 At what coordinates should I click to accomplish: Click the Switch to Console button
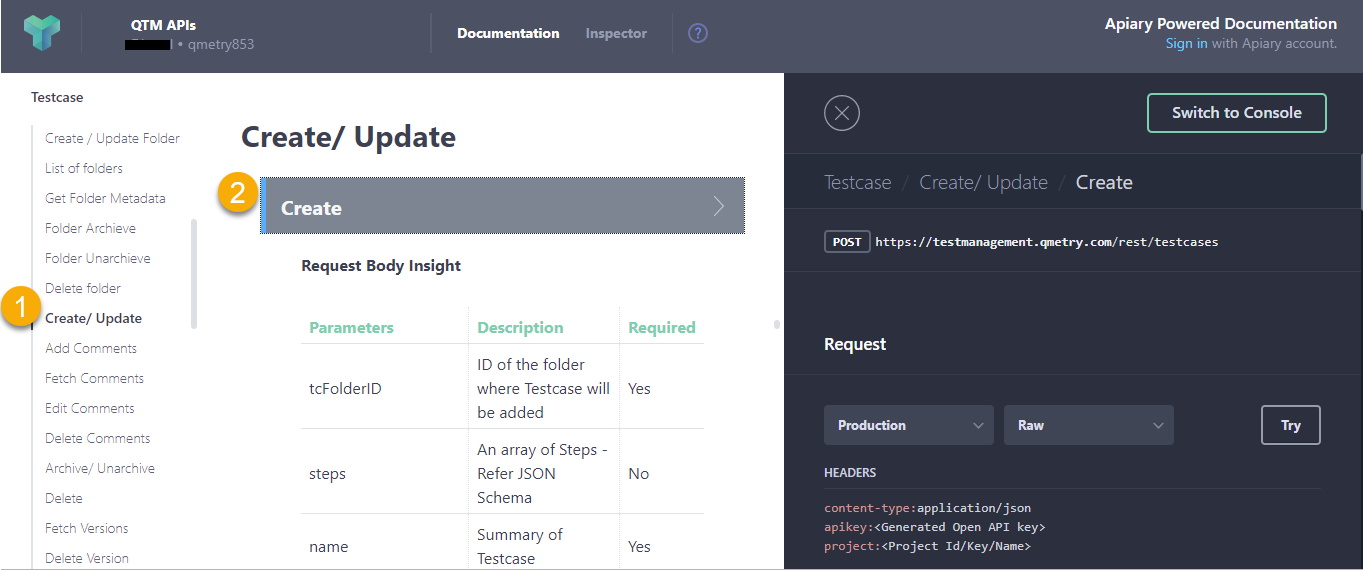tap(1236, 113)
